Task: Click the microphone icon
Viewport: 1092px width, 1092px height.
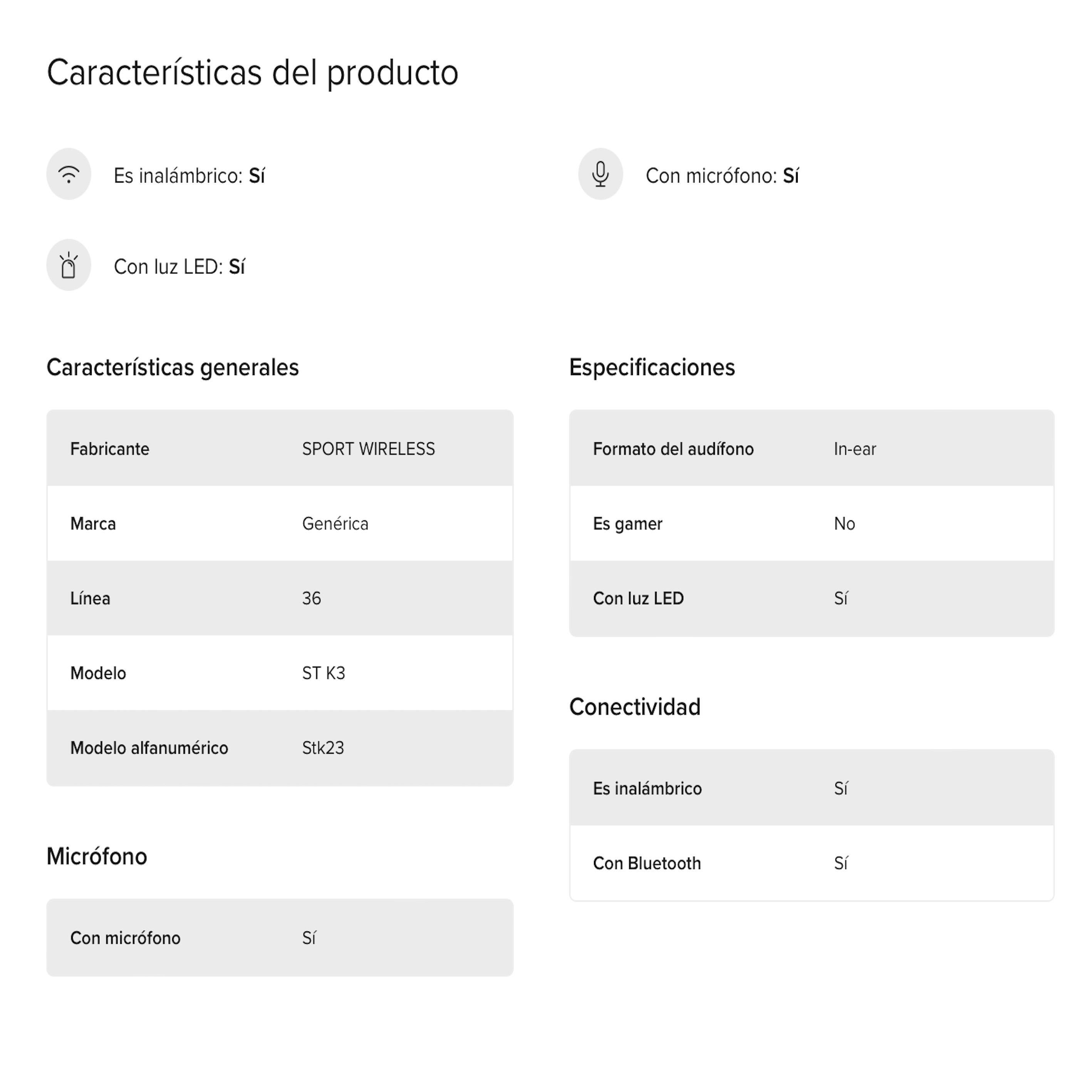Action: click(600, 174)
